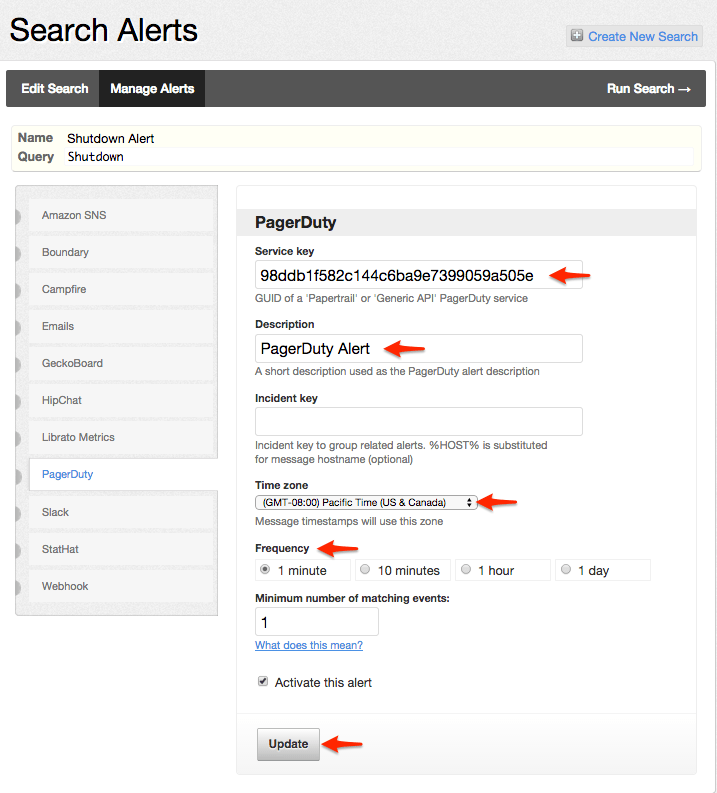Choose StatHat alert service
Image resolution: width=717 pixels, height=793 pixels.
coord(121,549)
